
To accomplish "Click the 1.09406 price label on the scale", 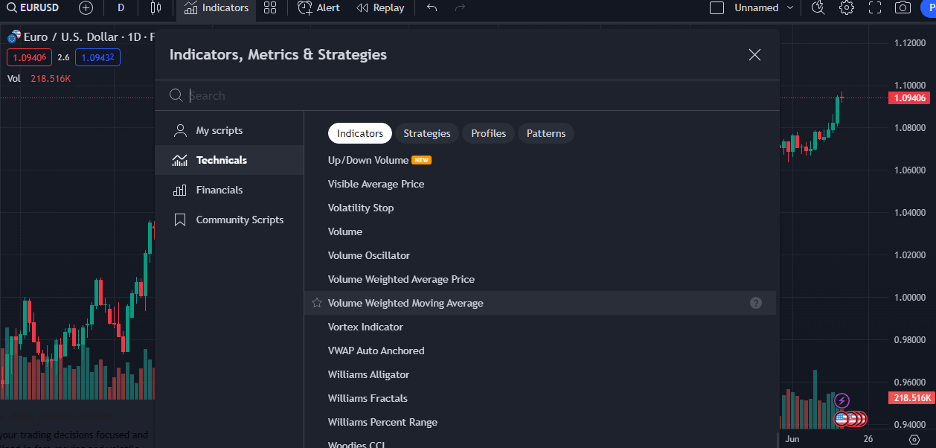I will [x=911, y=98].
